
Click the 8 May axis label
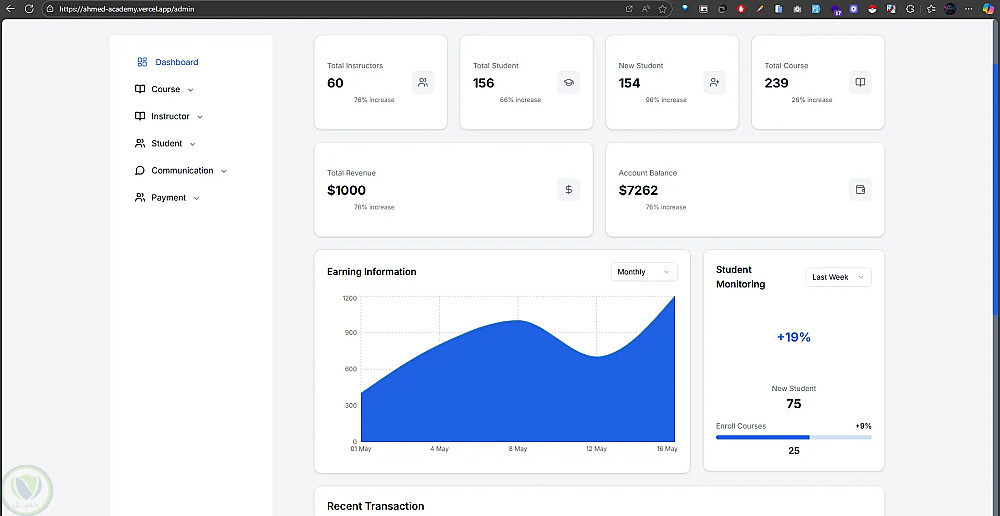tap(518, 449)
